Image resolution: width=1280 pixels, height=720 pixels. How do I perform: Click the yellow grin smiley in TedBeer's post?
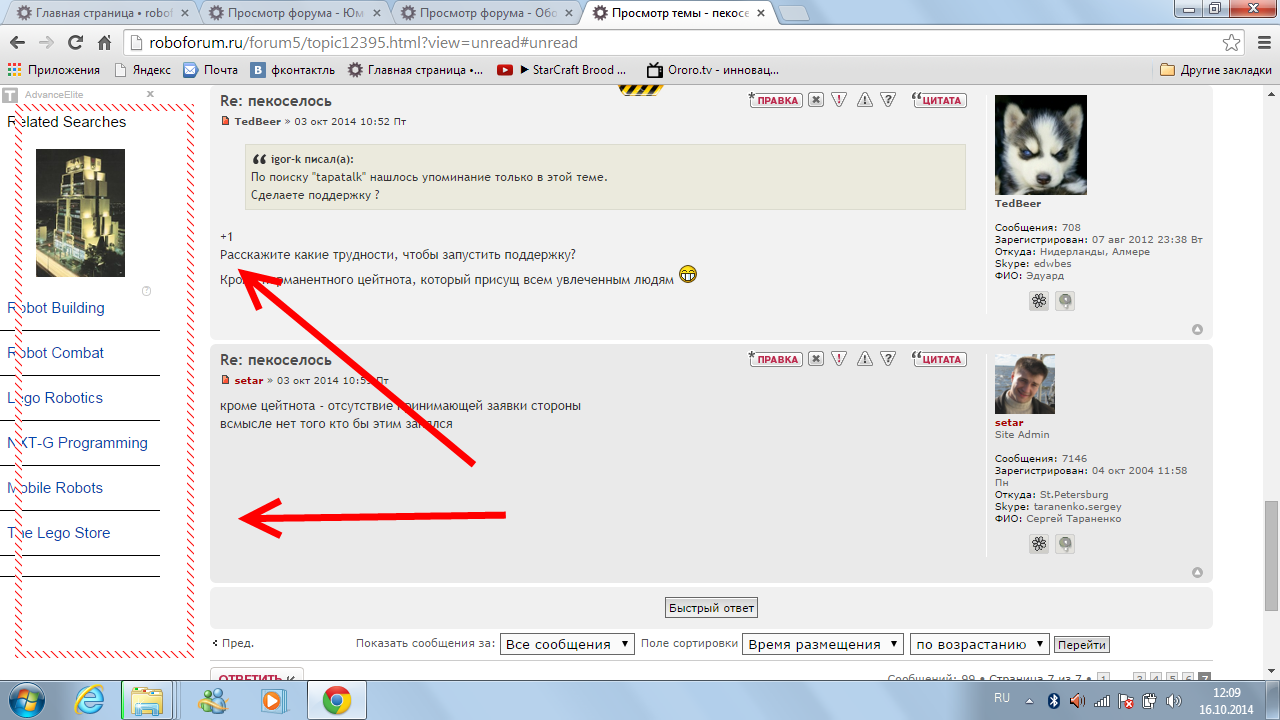(688, 275)
